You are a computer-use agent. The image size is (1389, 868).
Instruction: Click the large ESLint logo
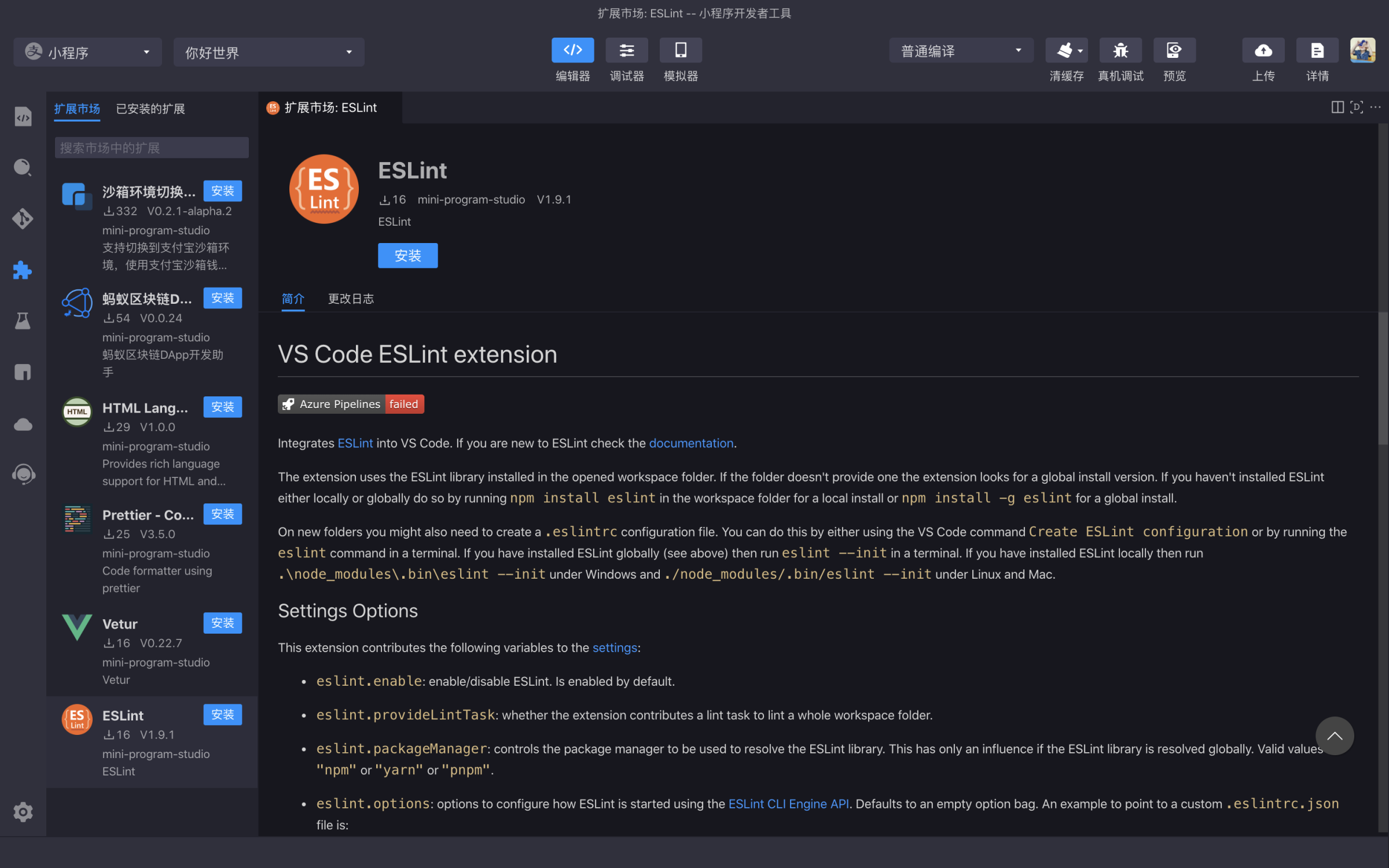coord(324,189)
